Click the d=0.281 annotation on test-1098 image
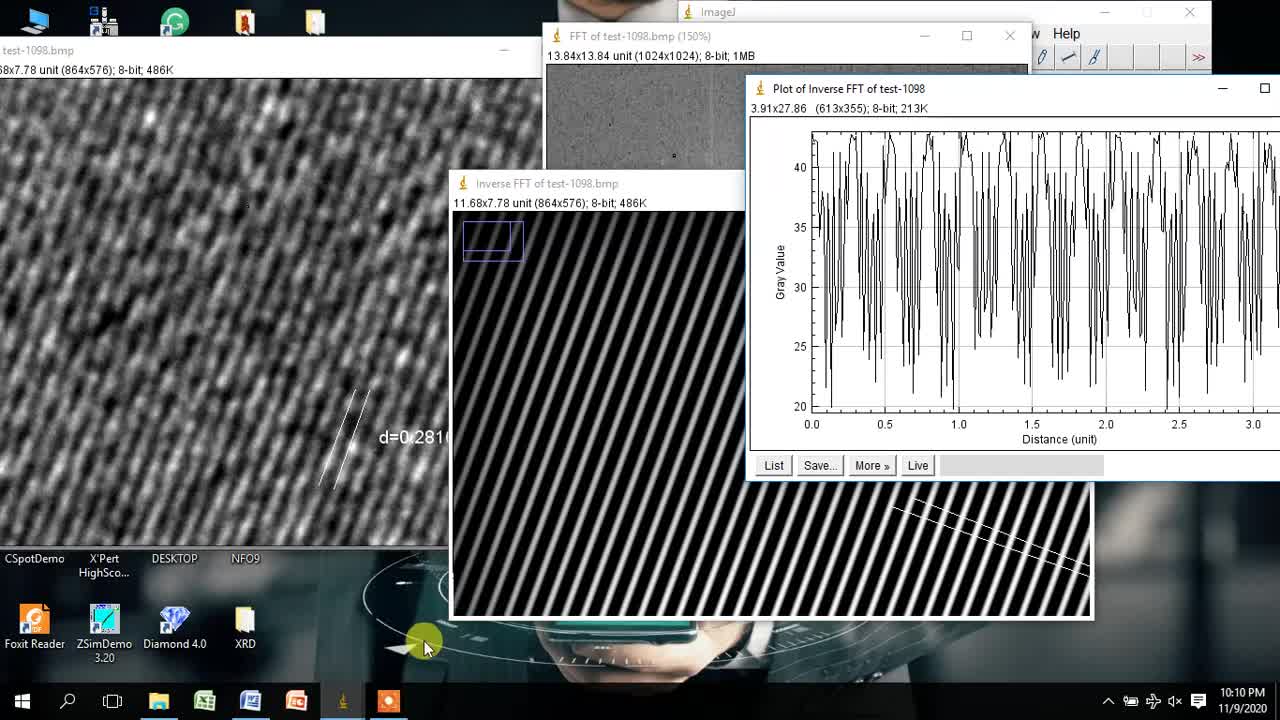Screen dimensions: 1280x720 tap(413, 437)
